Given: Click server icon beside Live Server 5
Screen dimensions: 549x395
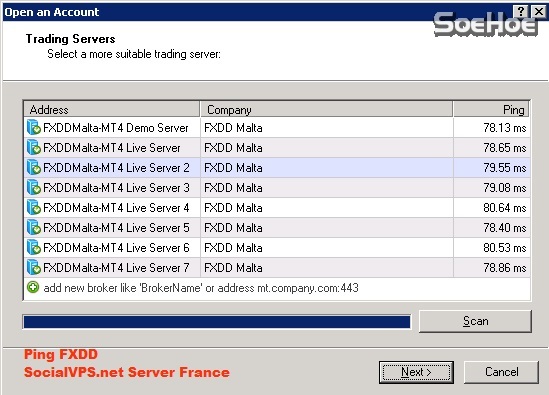Looking at the screenshot, I should [x=34, y=227].
